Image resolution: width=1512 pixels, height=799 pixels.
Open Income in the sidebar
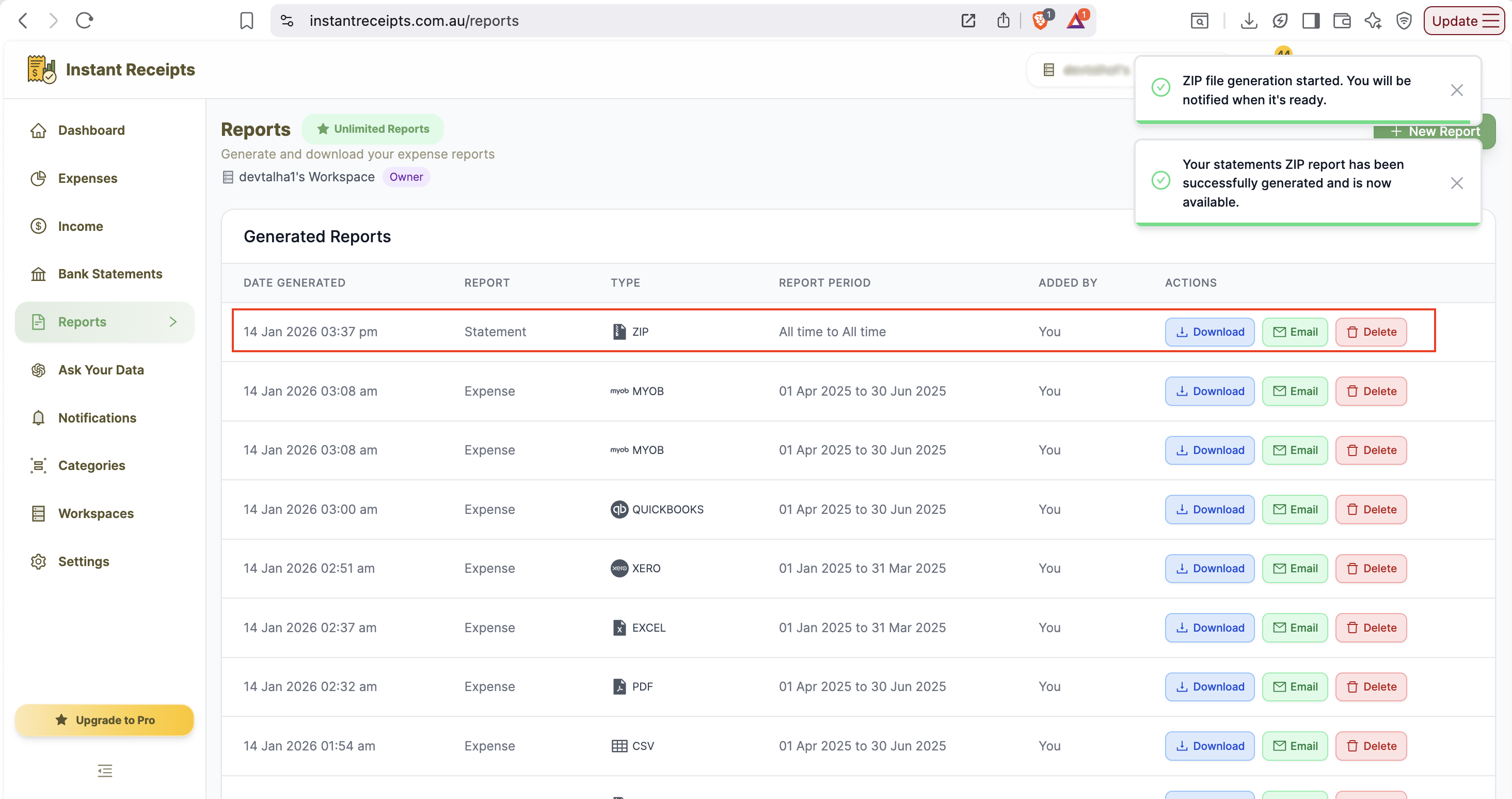tap(104, 227)
